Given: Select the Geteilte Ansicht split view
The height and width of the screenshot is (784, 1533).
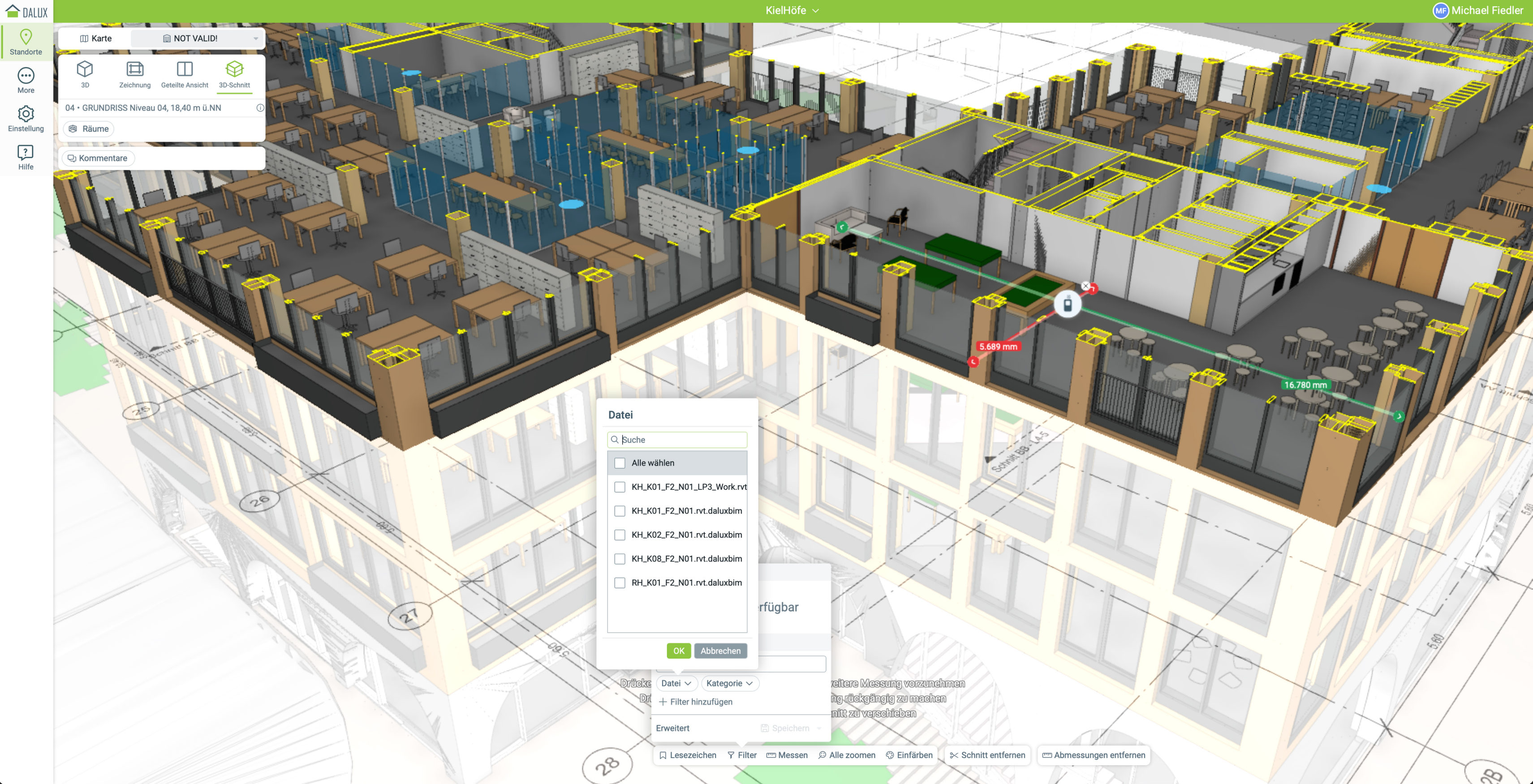Looking at the screenshot, I should click(185, 74).
